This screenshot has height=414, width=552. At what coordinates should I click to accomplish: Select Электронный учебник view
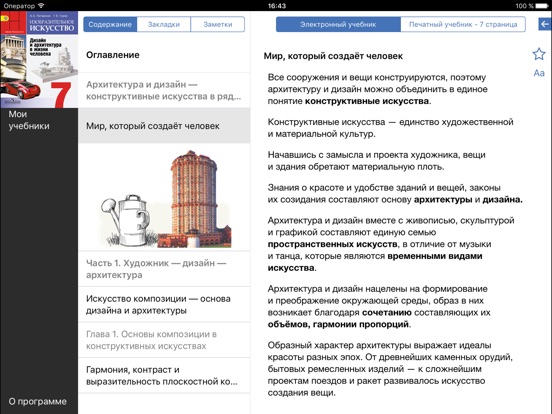338,24
